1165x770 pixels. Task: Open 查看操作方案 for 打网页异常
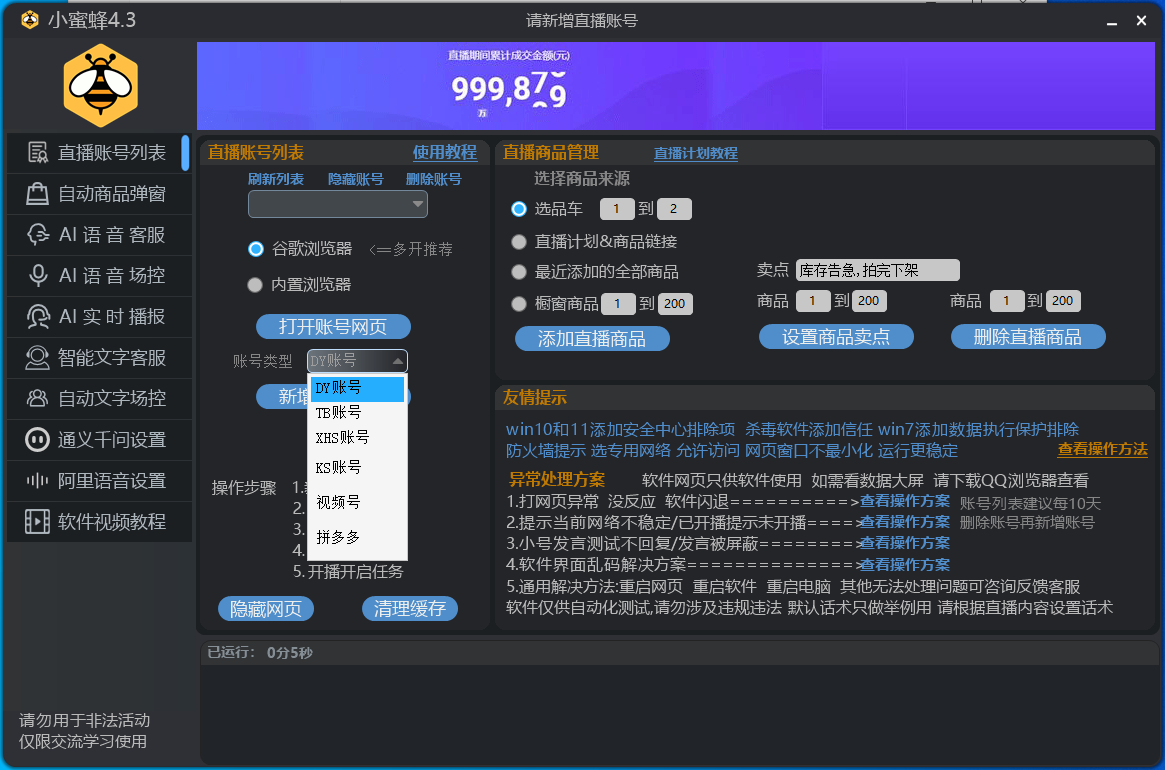coord(905,501)
